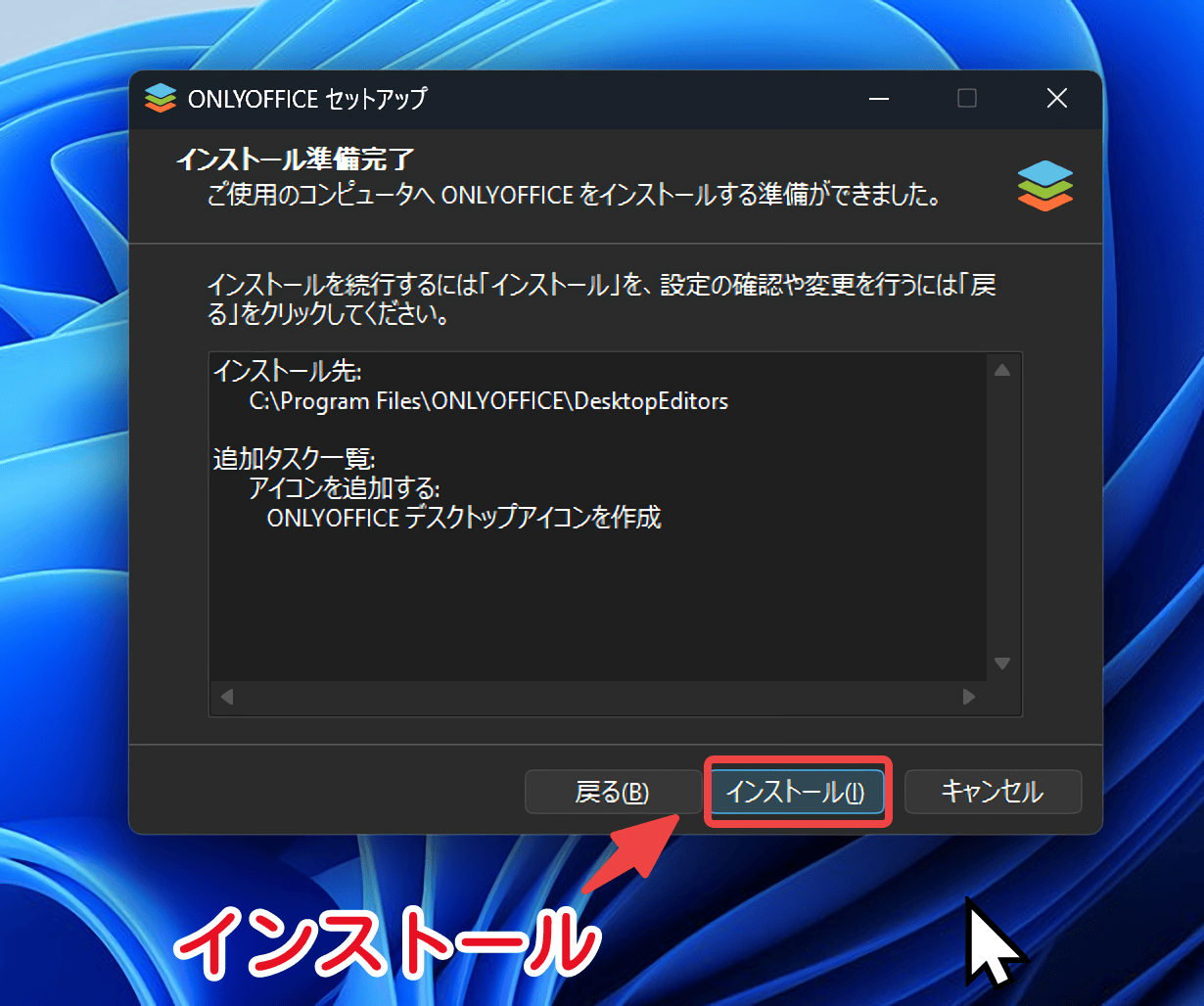This screenshot has width=1204, height=1006.
Task: Close the ONLYOFFICE setup window
Action: (x=1057, y=99)
